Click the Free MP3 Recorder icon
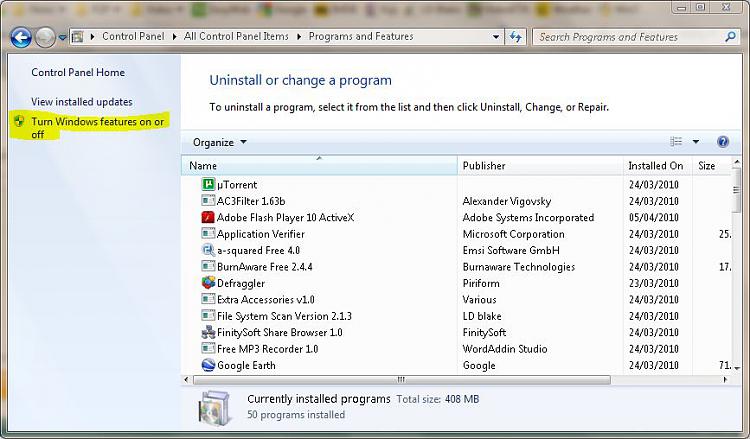This screenshot has width=750, height=439. pyautogui.click(x=208, y=348)
